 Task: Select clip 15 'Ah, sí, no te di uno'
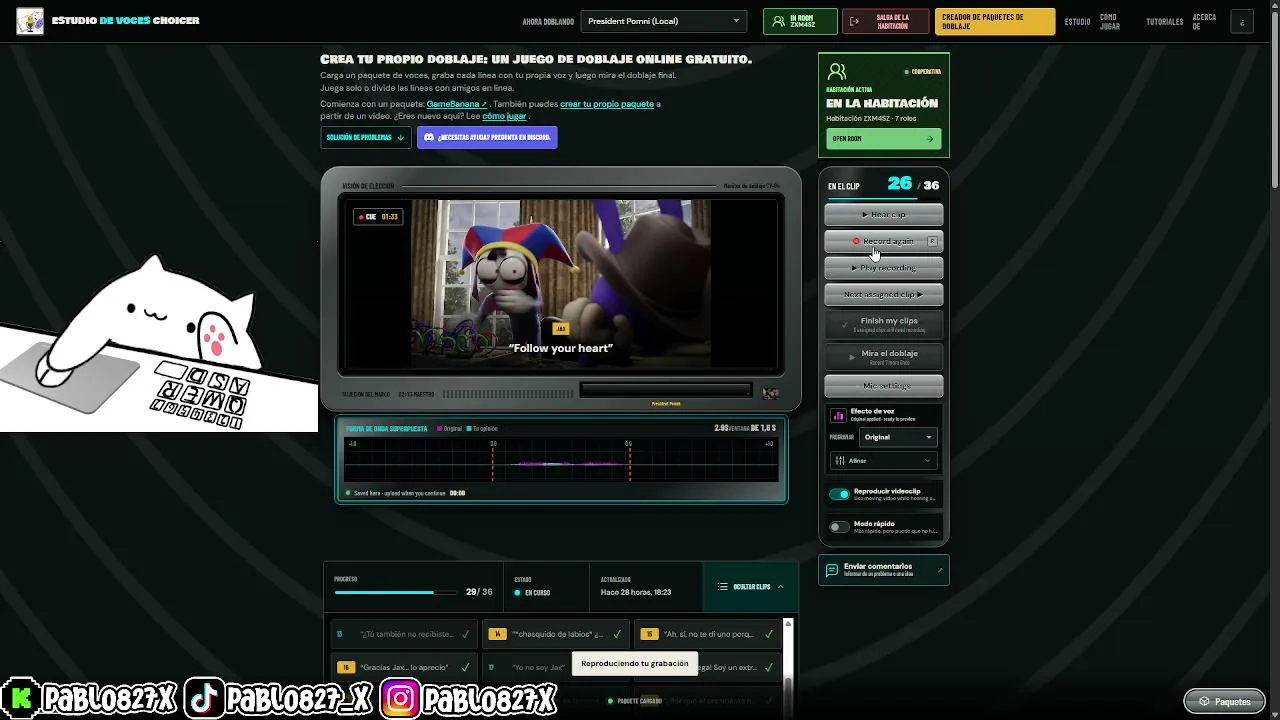pos(707,634)
